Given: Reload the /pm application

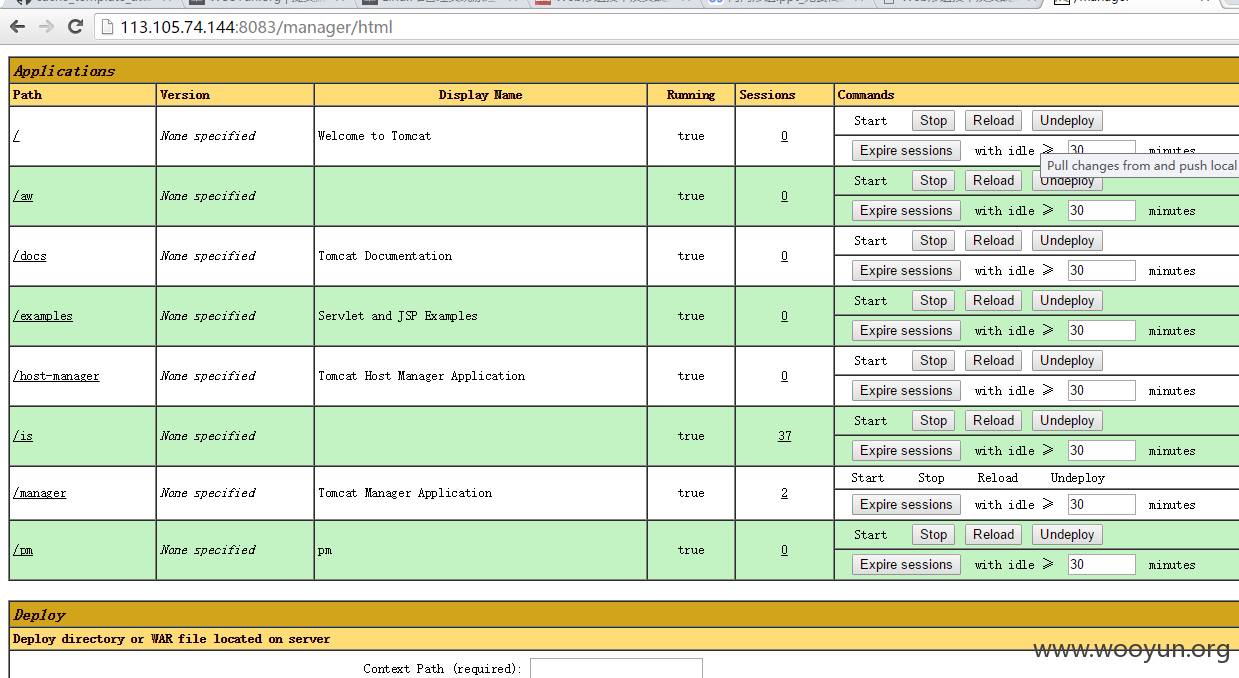Looking at the screenshot, I should (x=993, y=534).
